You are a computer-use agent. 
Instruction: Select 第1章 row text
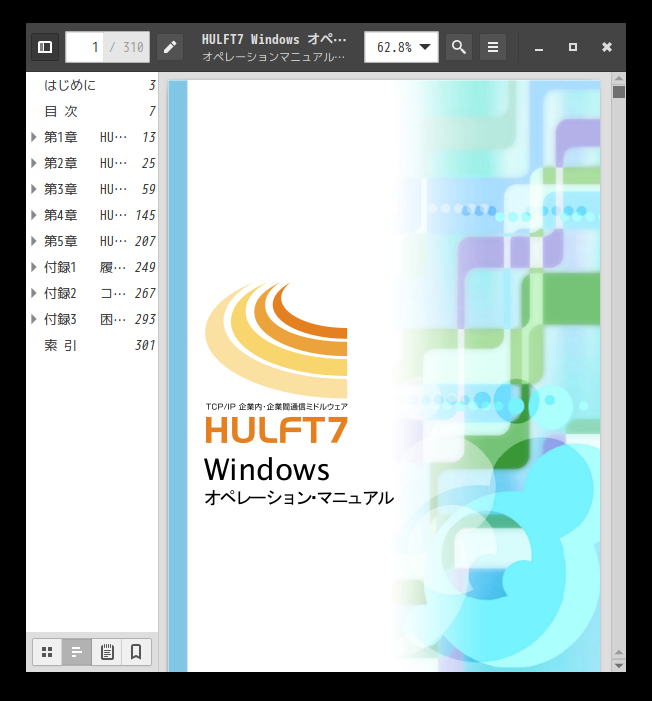85,137
